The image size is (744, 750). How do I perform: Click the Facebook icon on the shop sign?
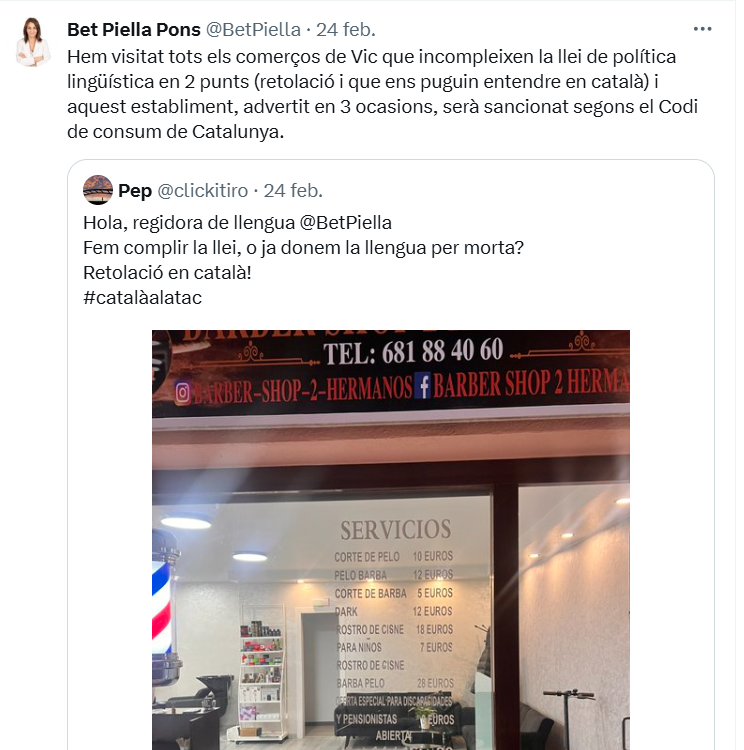tap(422, 386)
